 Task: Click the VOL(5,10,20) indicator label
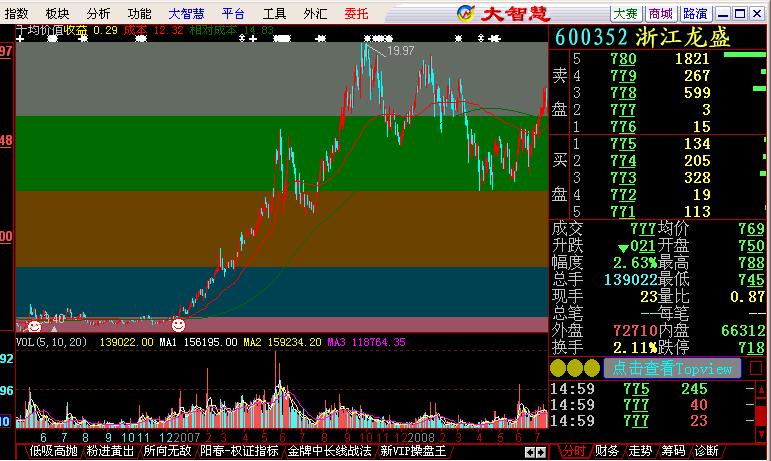click(x=52, y=342)
